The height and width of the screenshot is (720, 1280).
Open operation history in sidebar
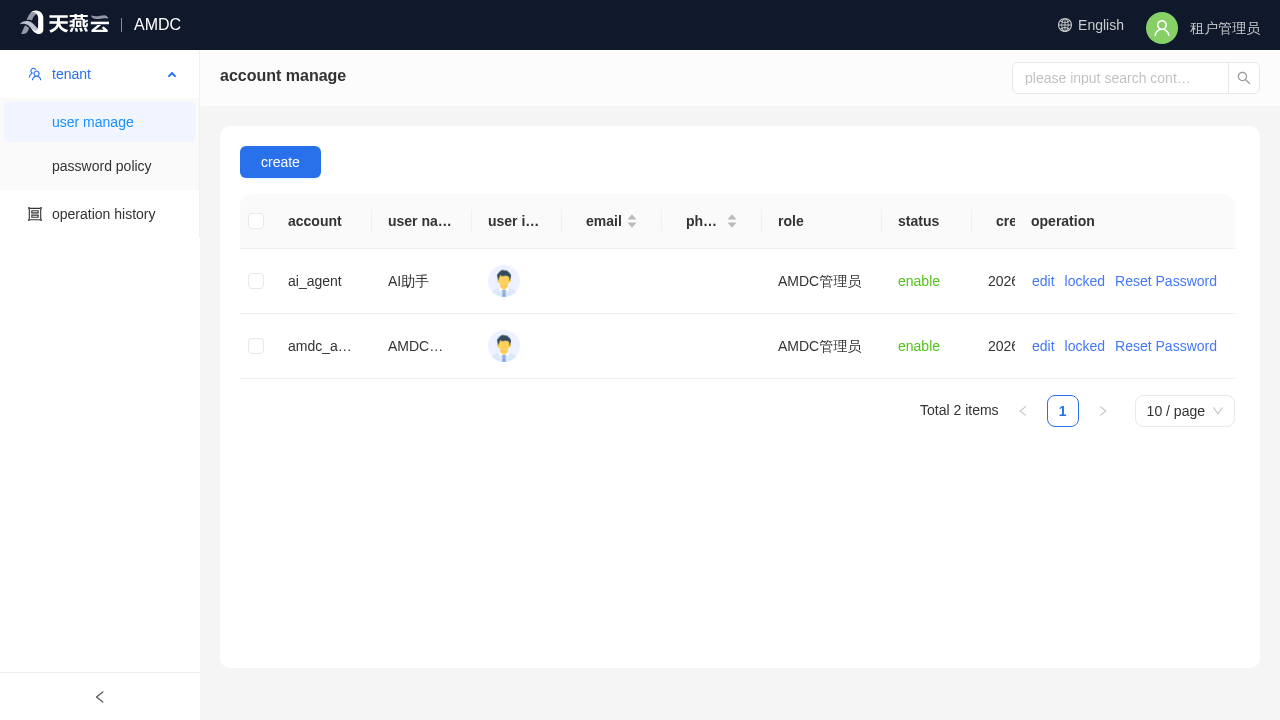click(100, 214)
